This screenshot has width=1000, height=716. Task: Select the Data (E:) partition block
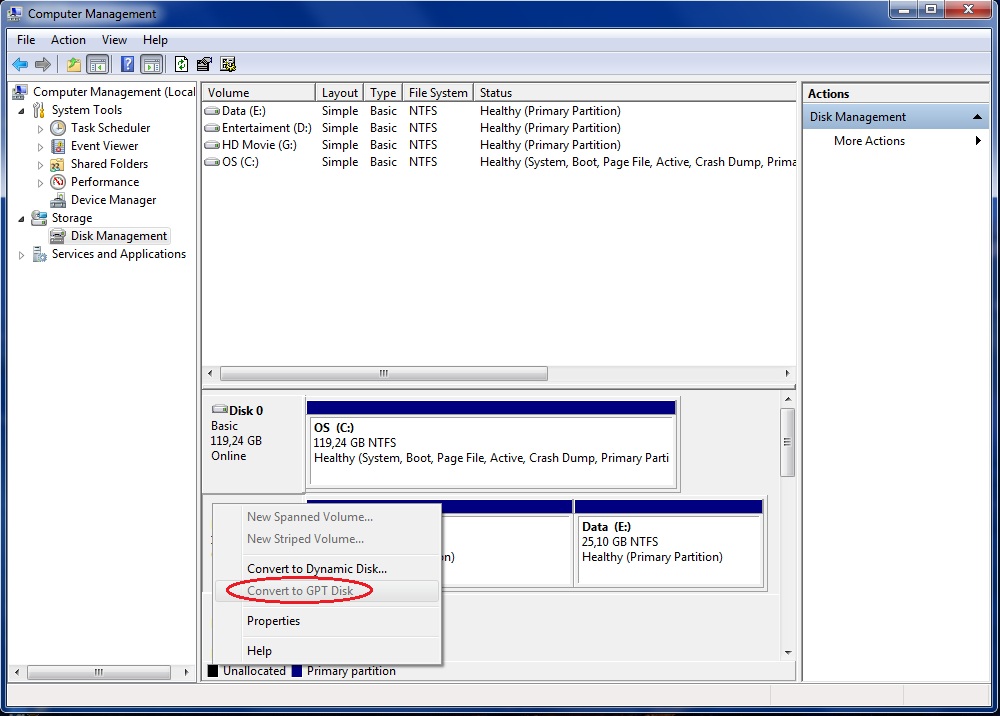[669, 543]
